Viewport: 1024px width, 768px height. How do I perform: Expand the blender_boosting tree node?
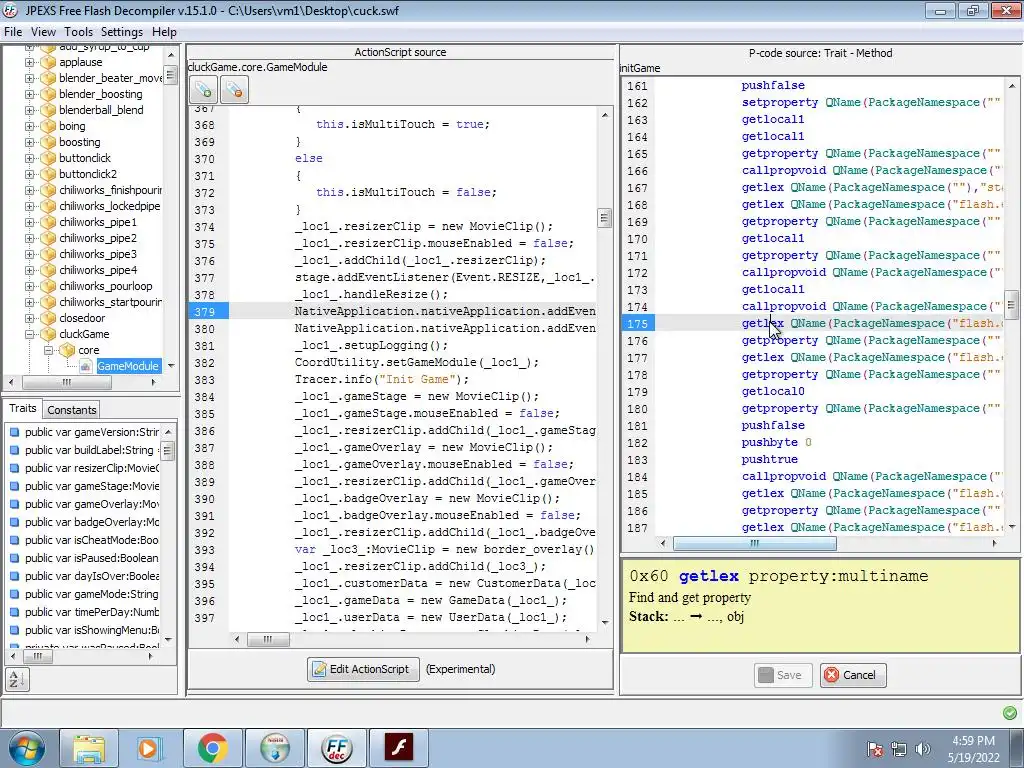(x=29, y=94)
